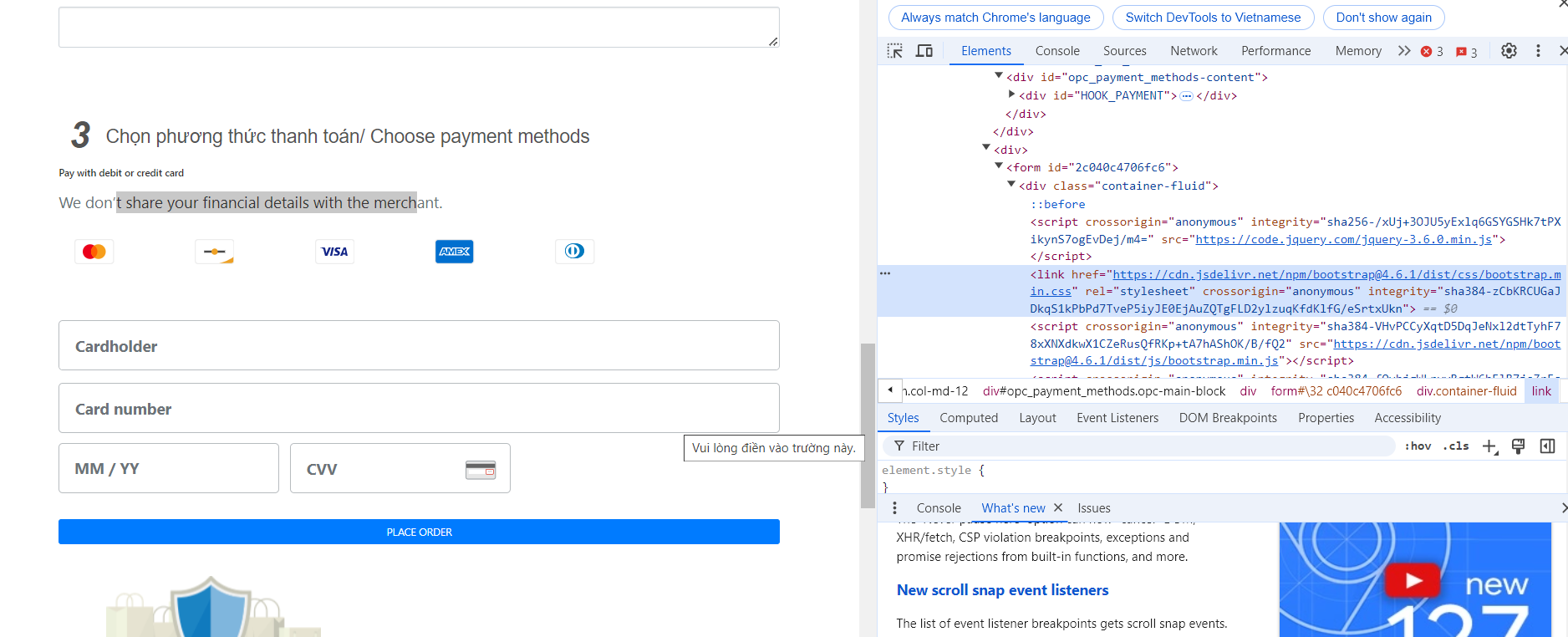Click the Mastercard payment logo
The width and height of the screenshot is (1568, 637).
(94, 252)
